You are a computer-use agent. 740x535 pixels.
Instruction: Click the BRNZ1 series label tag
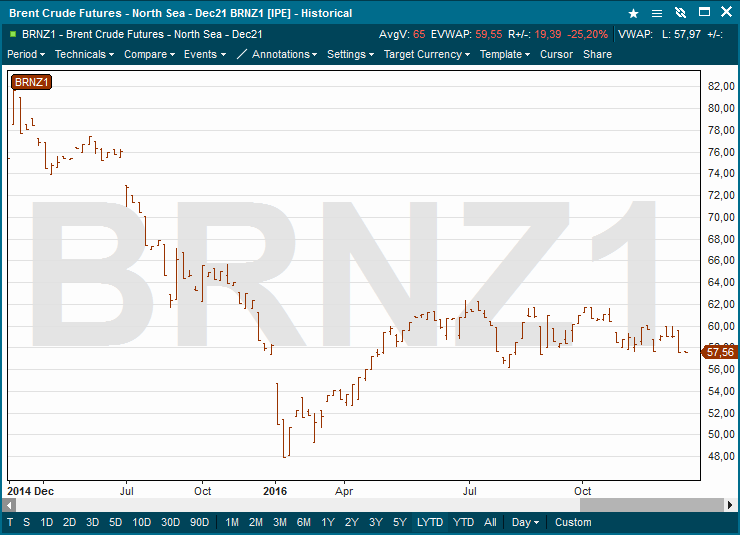tap(31, 82)
